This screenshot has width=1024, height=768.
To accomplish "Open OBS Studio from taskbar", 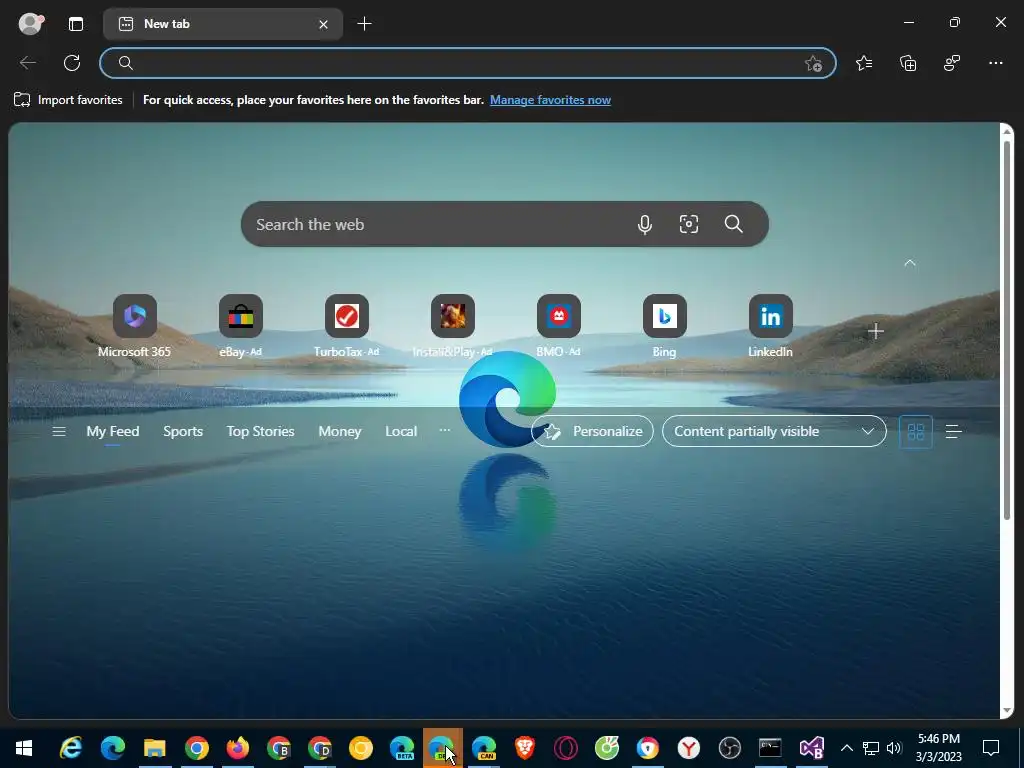I will click(x=729, y=748).
